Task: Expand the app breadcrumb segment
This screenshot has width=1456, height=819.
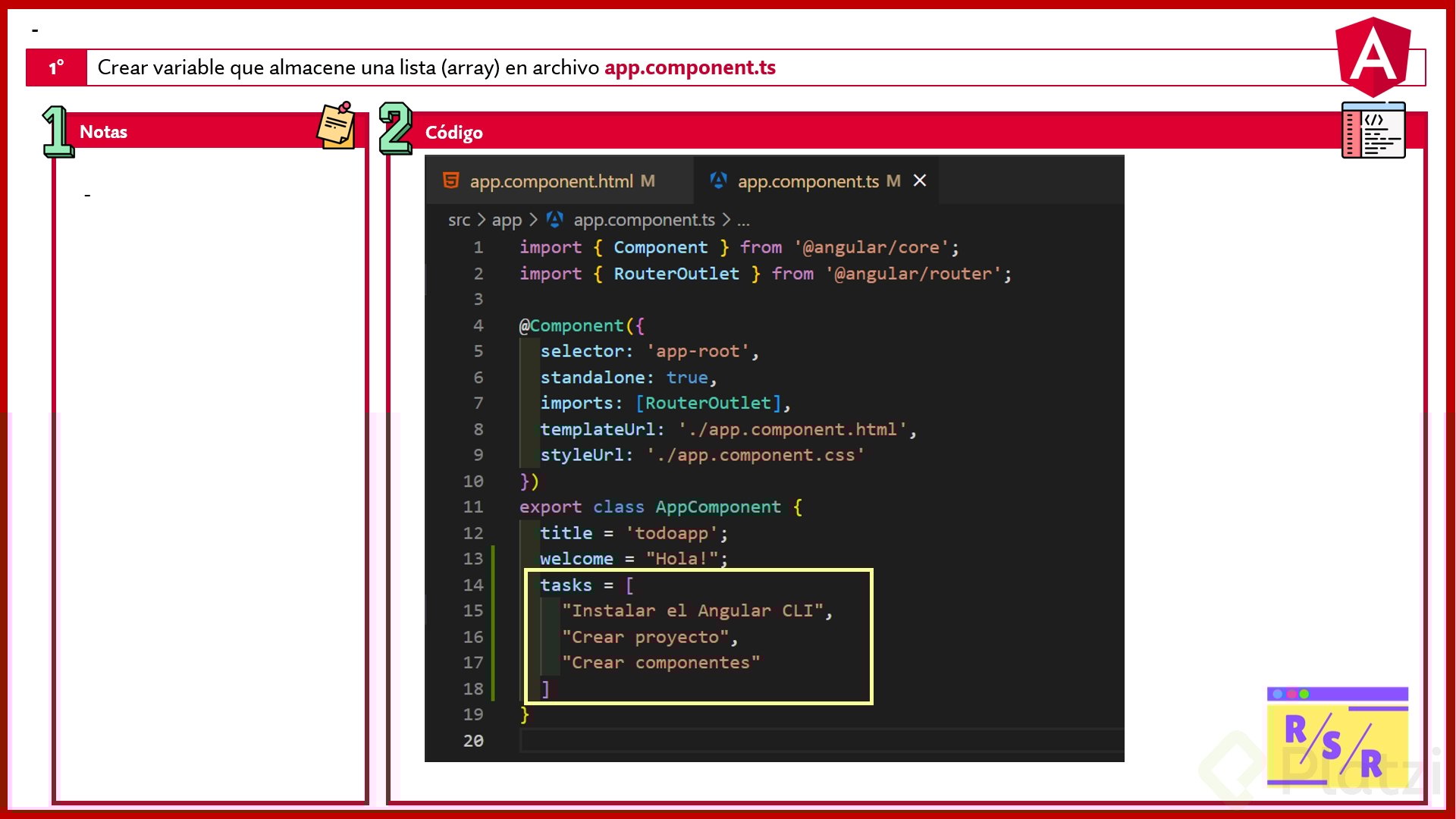Action: click(x=507, y=220)
